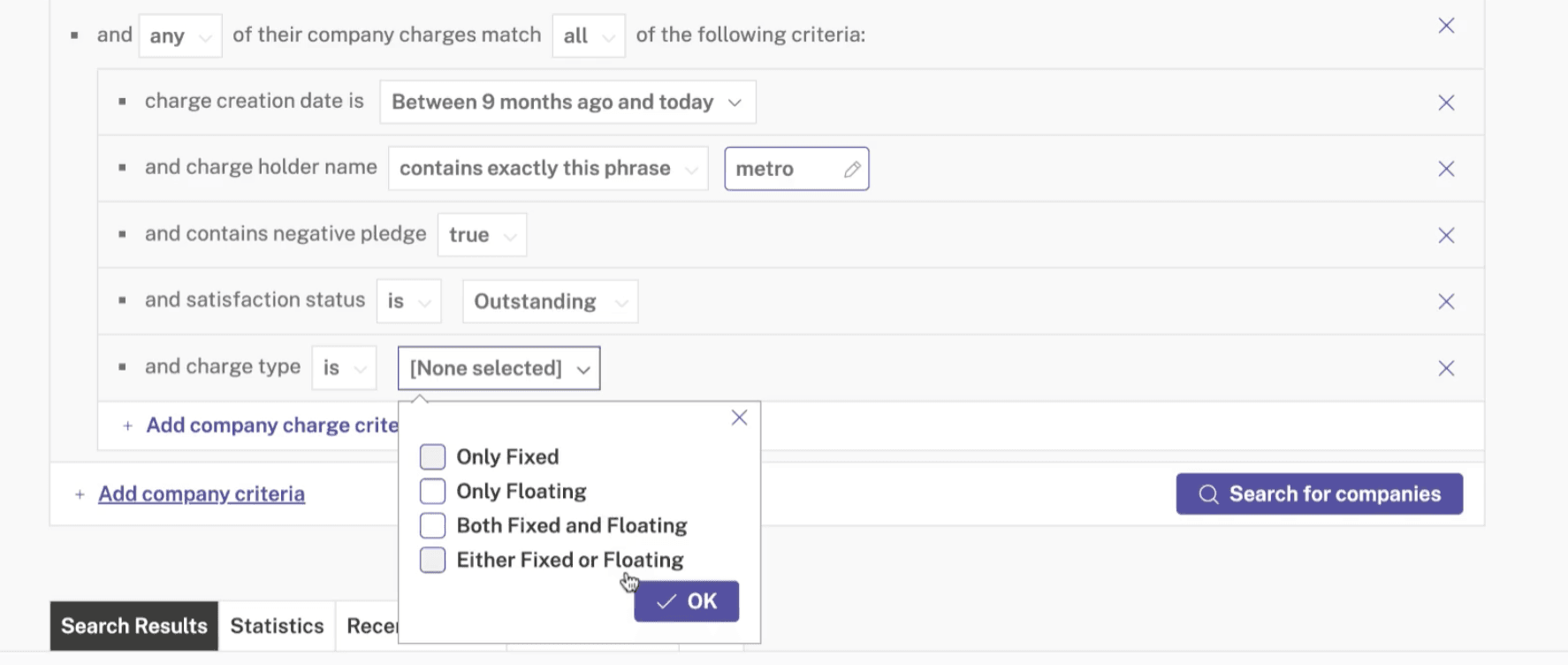Click the Search for companies button

pos(1319,493)
